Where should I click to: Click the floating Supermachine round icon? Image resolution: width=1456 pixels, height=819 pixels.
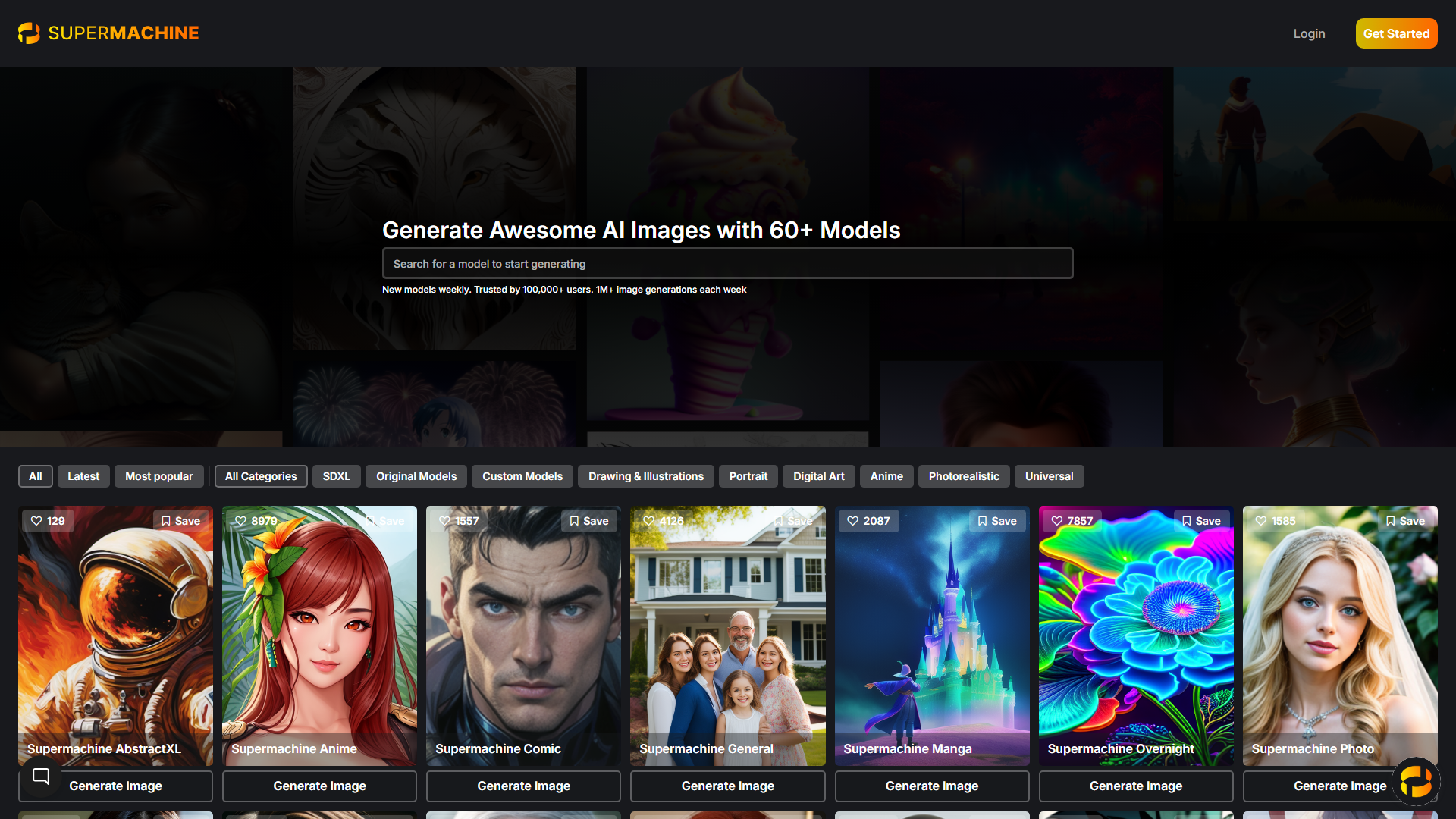1415,781
